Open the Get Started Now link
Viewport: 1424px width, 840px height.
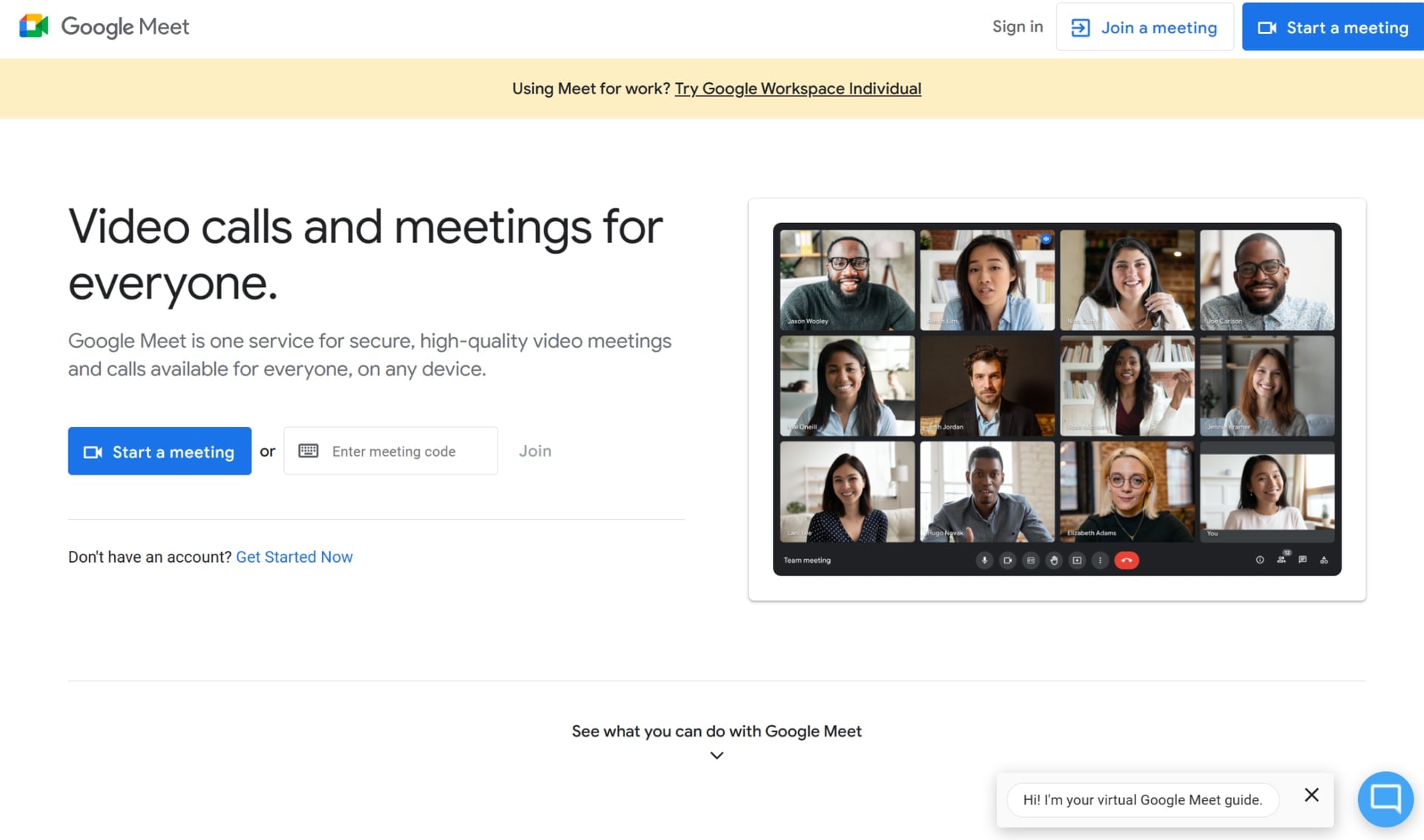pyautogui.click(x=294, y=557)
